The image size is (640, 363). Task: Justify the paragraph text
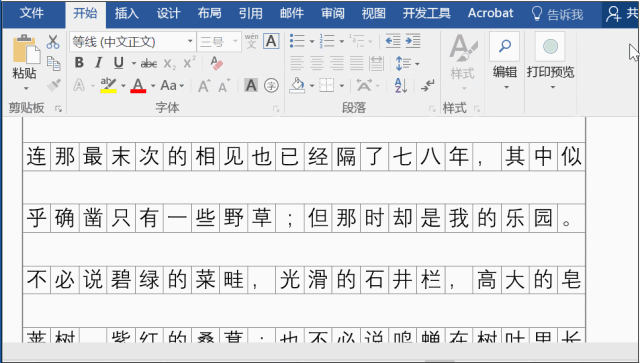coord(357,63)
